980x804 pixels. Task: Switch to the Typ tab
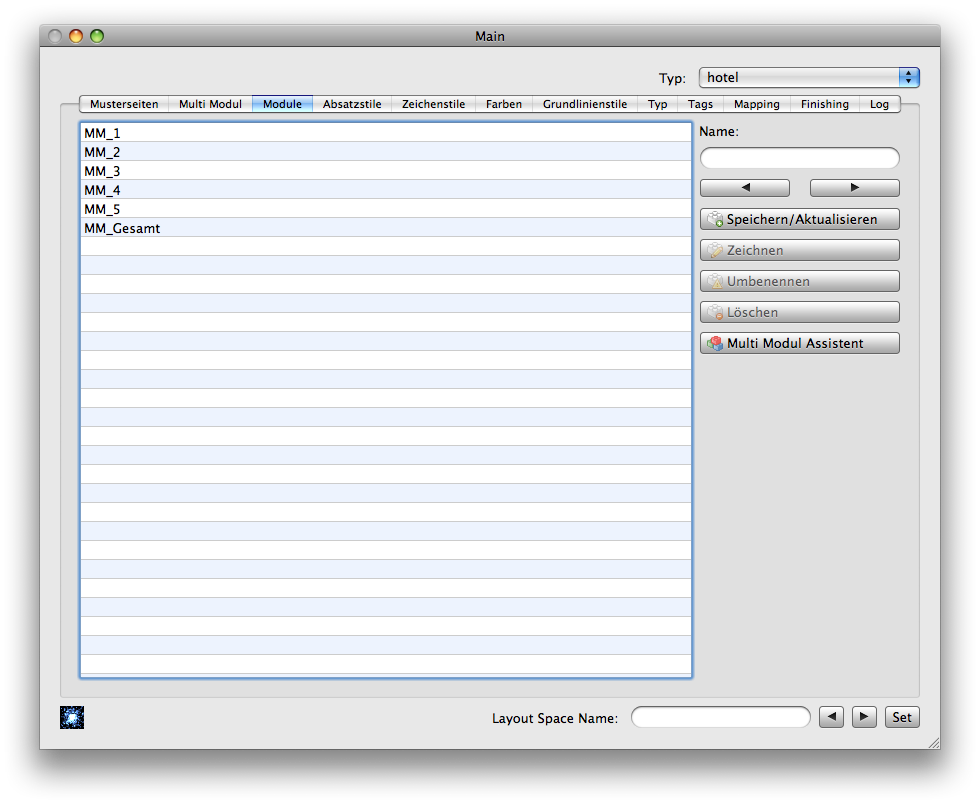pyautogui.click(x=658, y=104)
